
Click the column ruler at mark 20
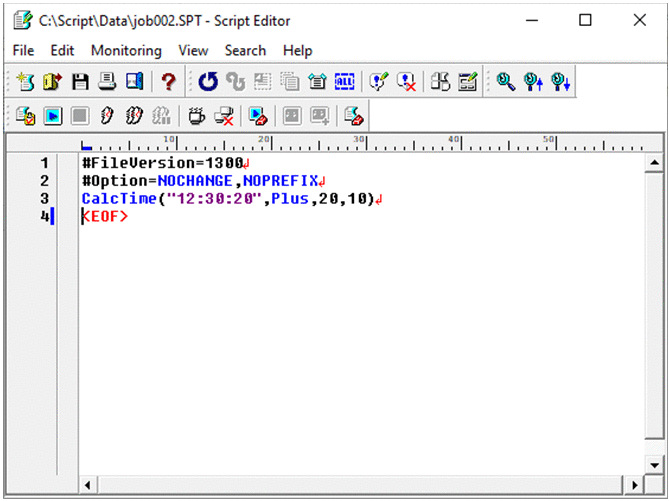[x=264, y=139]
